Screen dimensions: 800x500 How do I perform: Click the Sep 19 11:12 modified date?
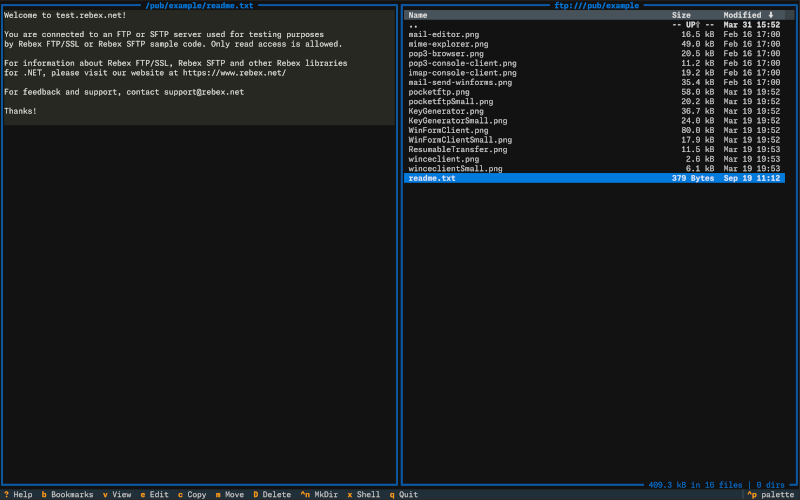click(752, 179)
